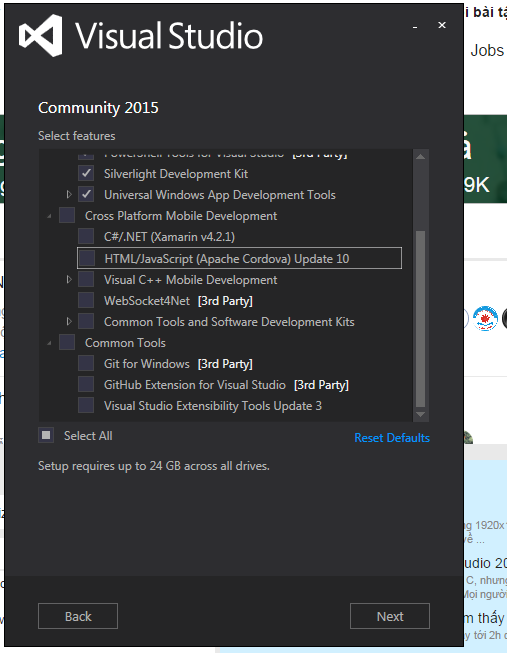Click the Next button
507x653 pixels.
[390, 616]
